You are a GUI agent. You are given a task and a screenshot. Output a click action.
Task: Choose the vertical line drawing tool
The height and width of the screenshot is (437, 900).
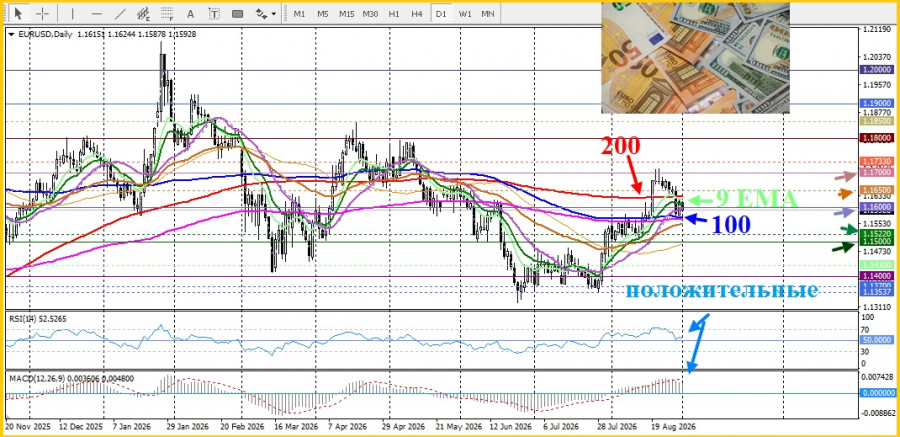[x=72, y=13]
